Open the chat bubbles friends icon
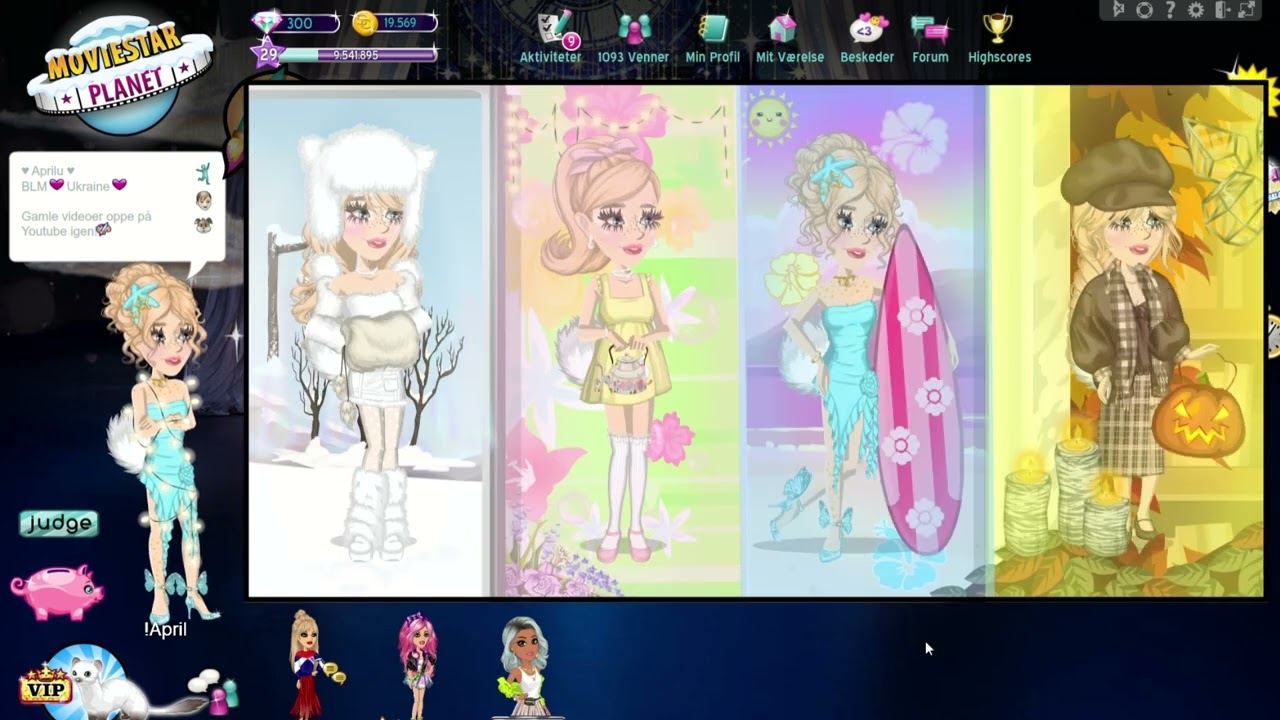Image resolution: width=1280 pixels, height=720 pixels. pyautogui.click(x=214, y=691)
